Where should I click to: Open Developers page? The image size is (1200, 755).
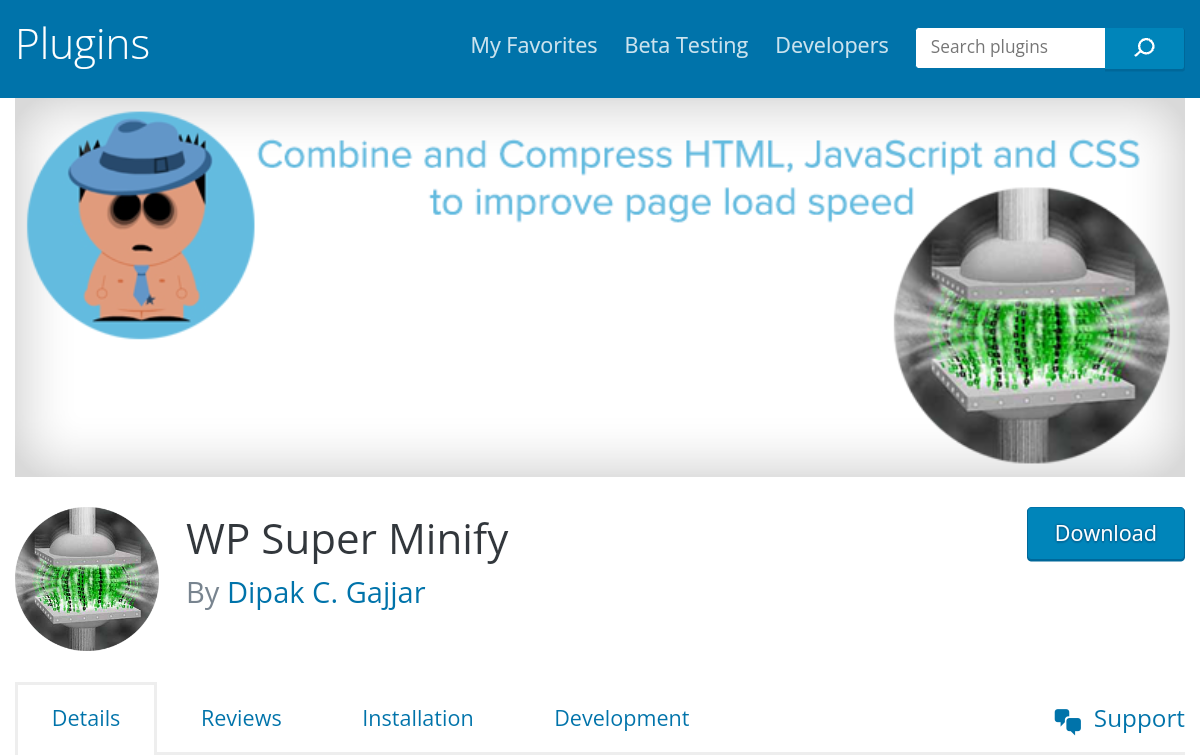point(832,46)
